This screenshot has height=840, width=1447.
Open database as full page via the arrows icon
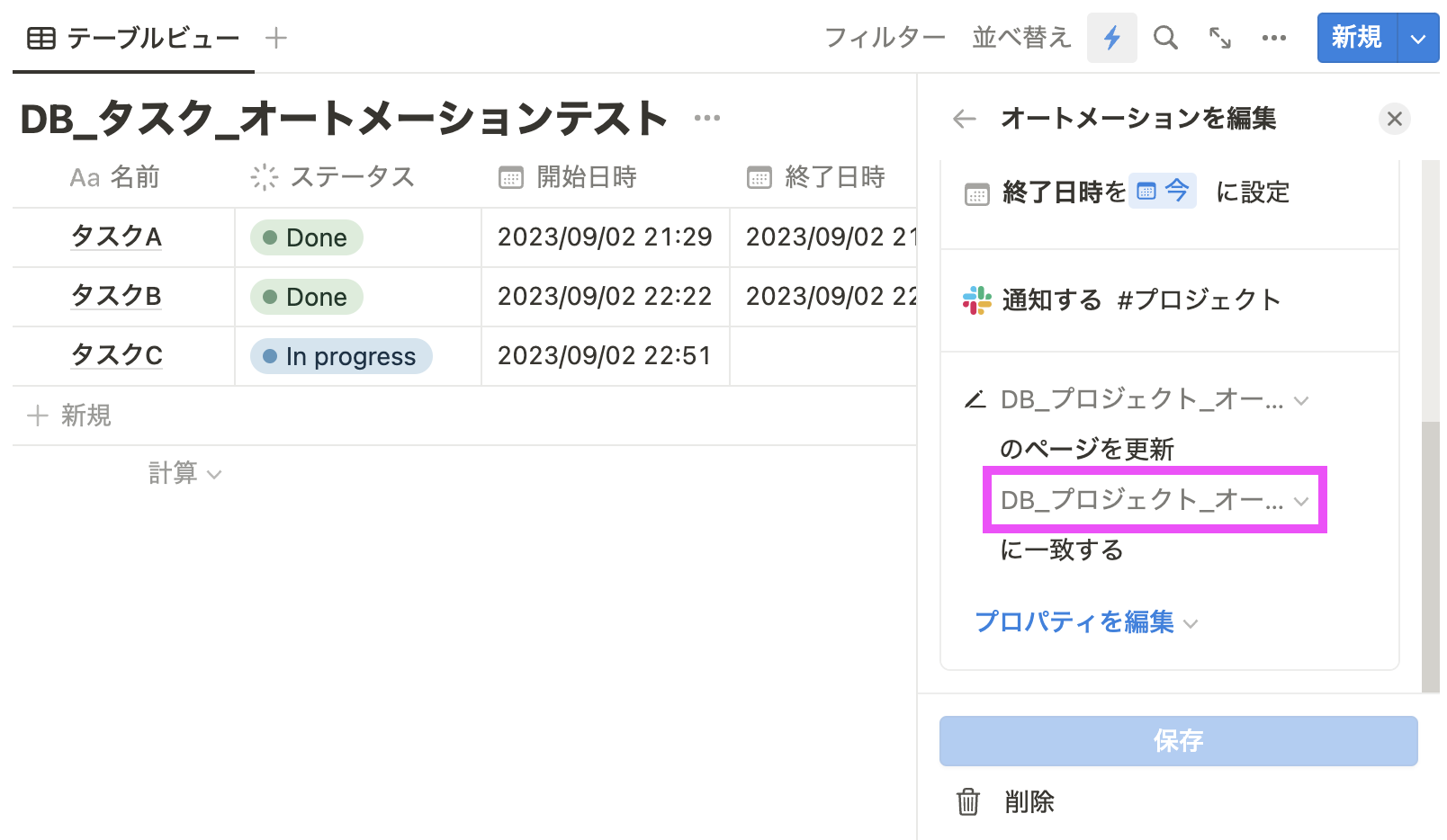click(1220, 38)
